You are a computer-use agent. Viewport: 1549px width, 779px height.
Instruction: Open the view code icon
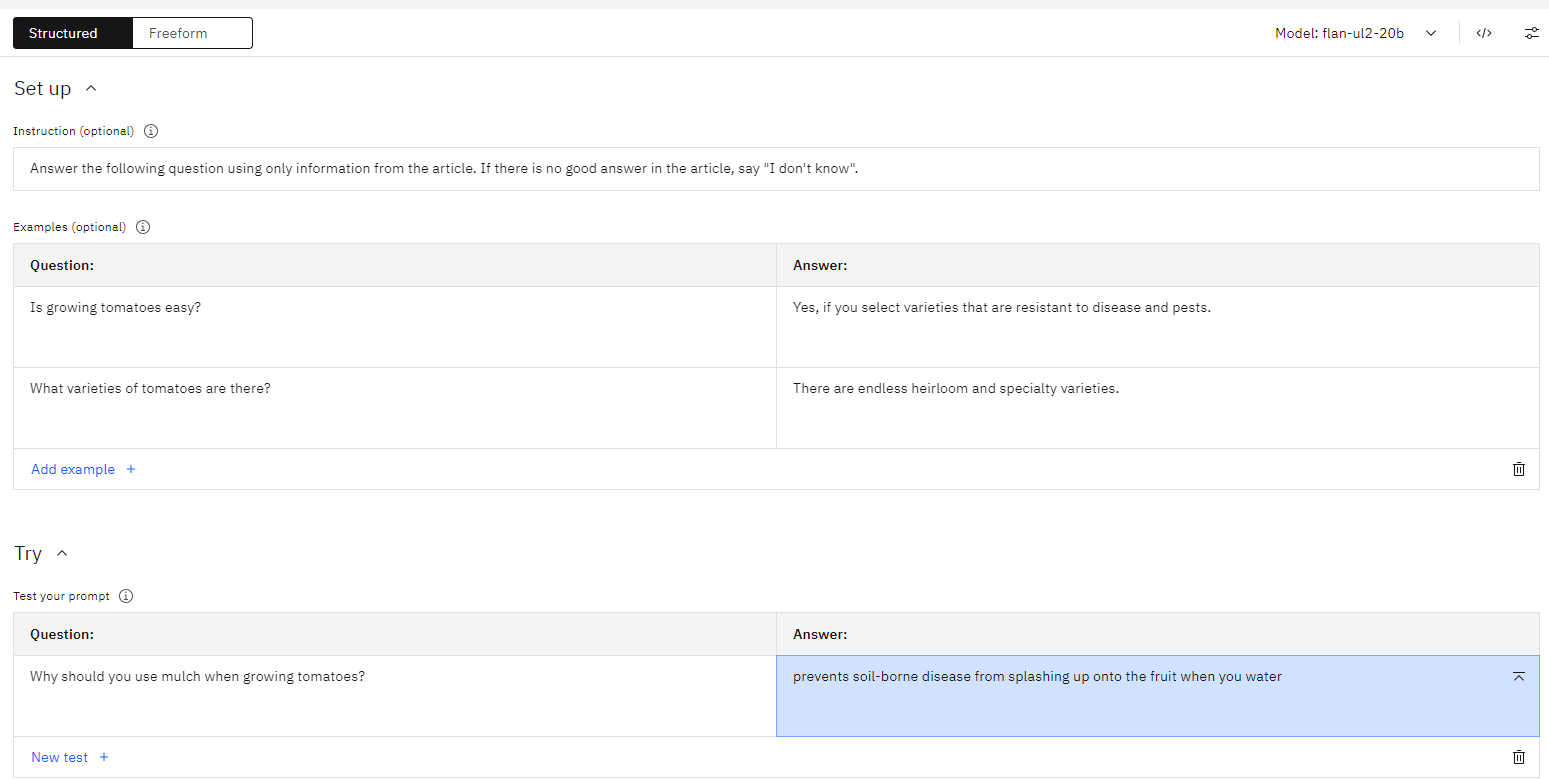coord(1484,33)
